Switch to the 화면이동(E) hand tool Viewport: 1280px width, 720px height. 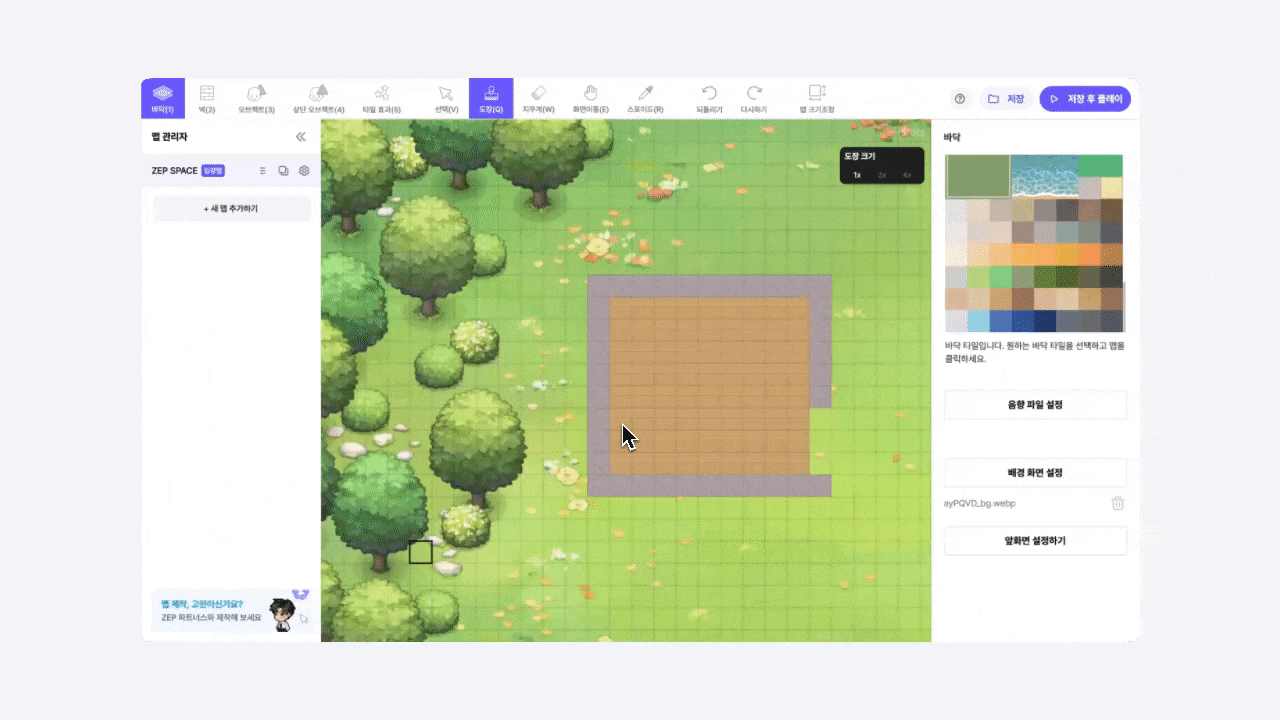[x=591, y=98]
